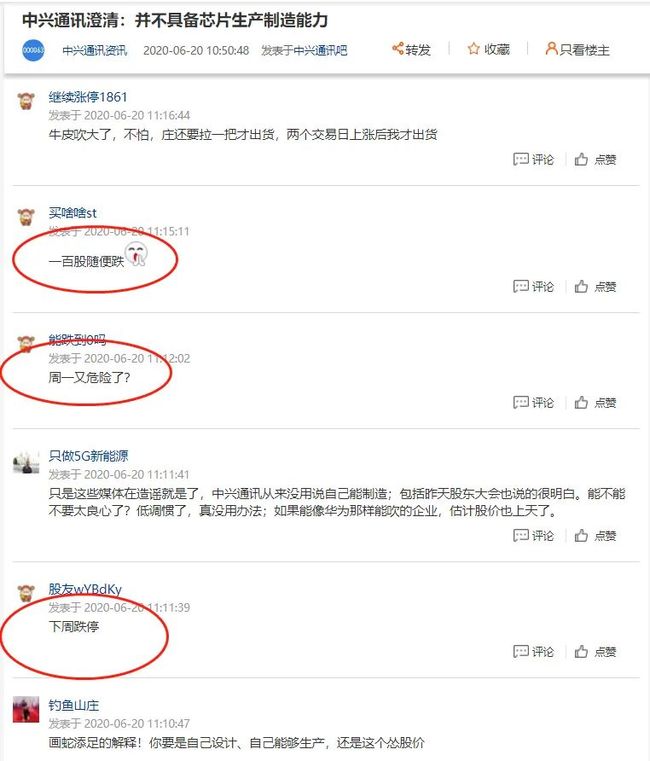650x761 pixels.
Task: Click 评论 under 只做5G新能源's comment
Action: (533, 535)
